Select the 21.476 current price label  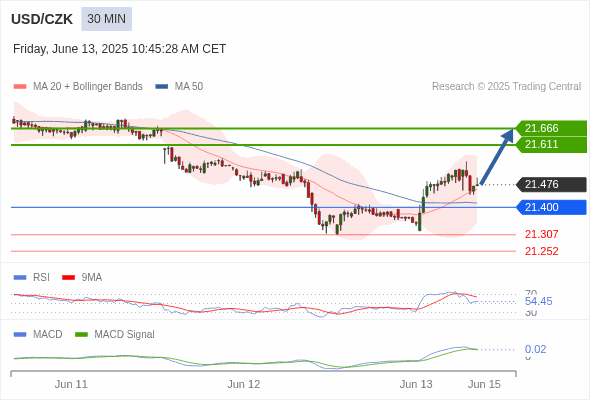551,184
